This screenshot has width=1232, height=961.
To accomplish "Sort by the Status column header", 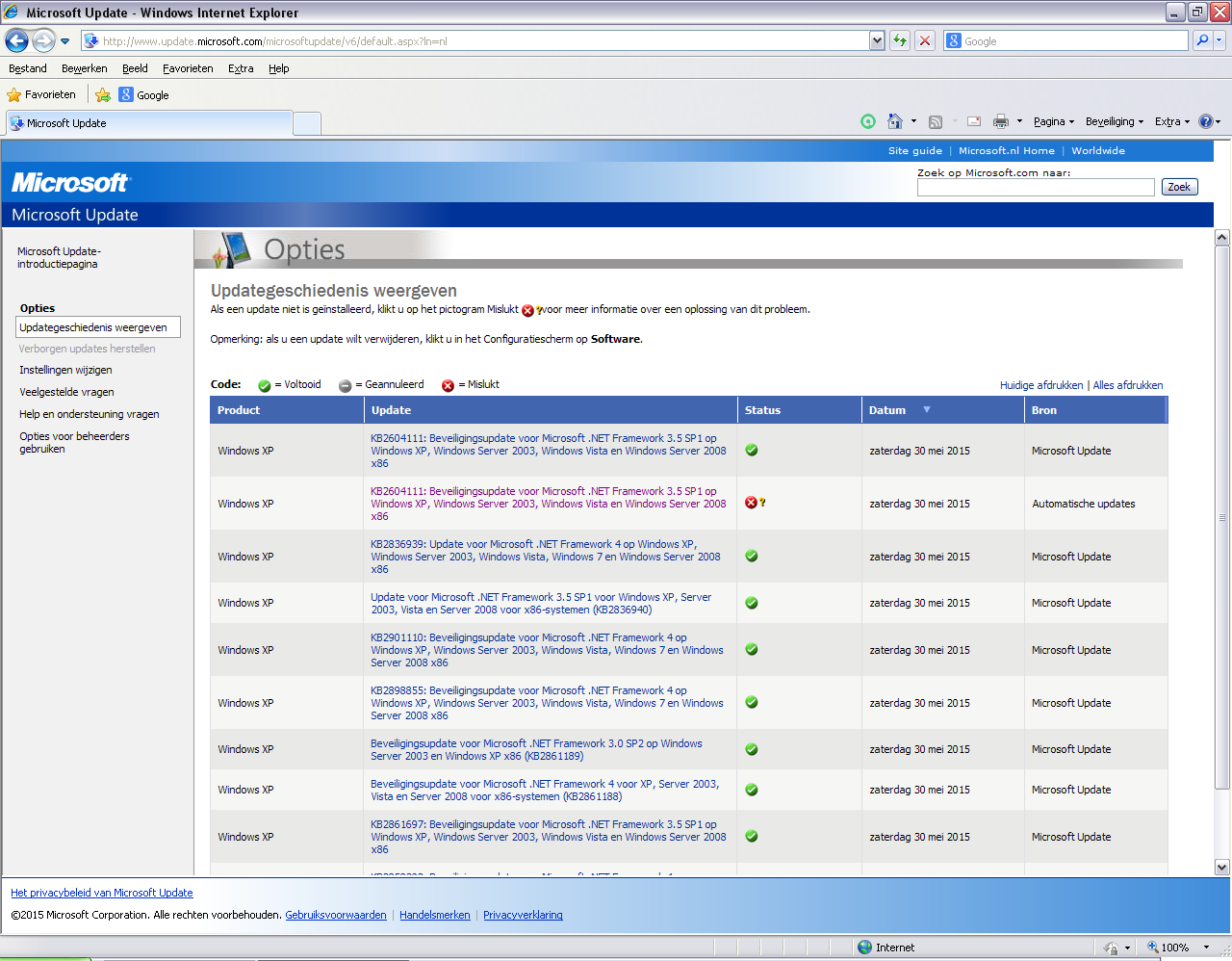I will click(799, 410).
